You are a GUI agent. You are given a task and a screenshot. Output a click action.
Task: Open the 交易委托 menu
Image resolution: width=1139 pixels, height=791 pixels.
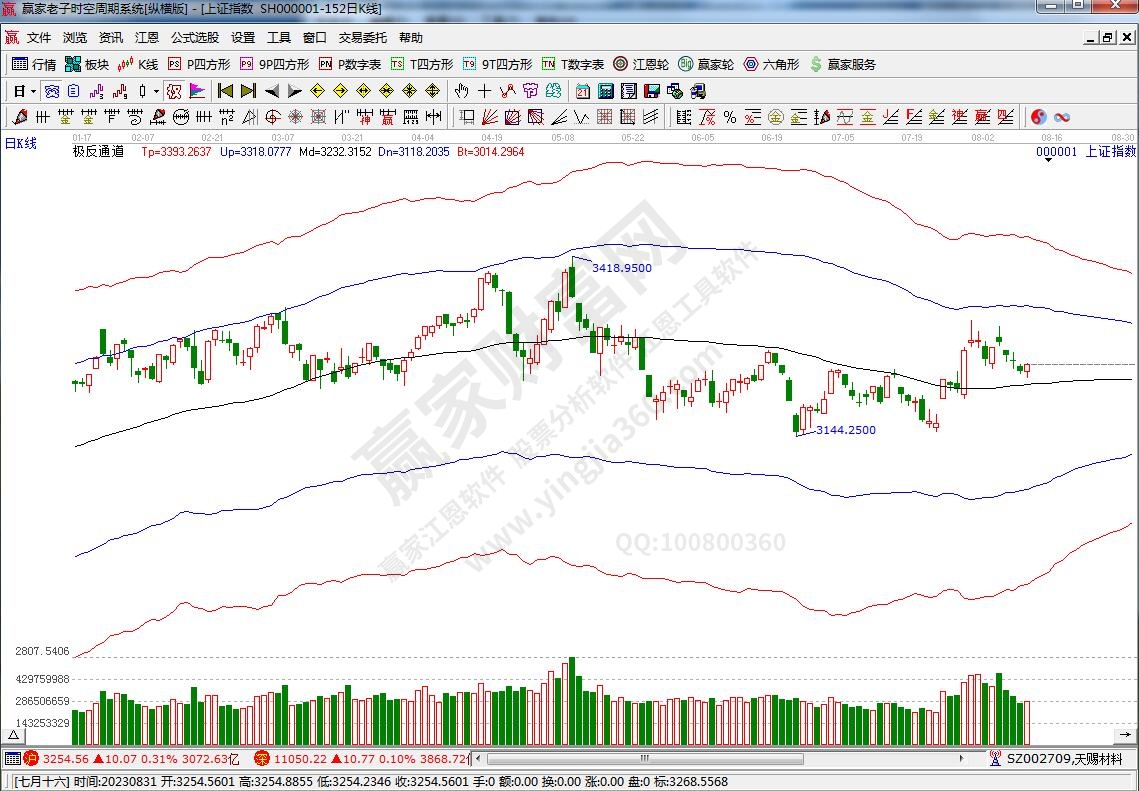(x=362, y=38)
